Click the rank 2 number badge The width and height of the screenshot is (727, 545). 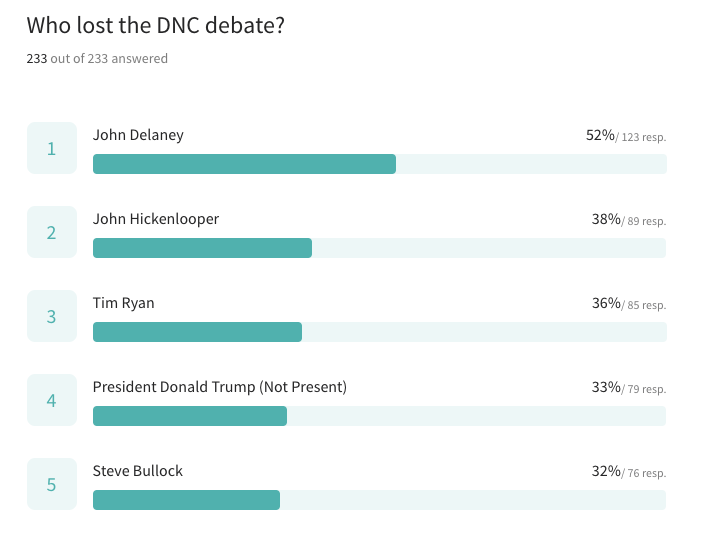[x=52, y=232]
